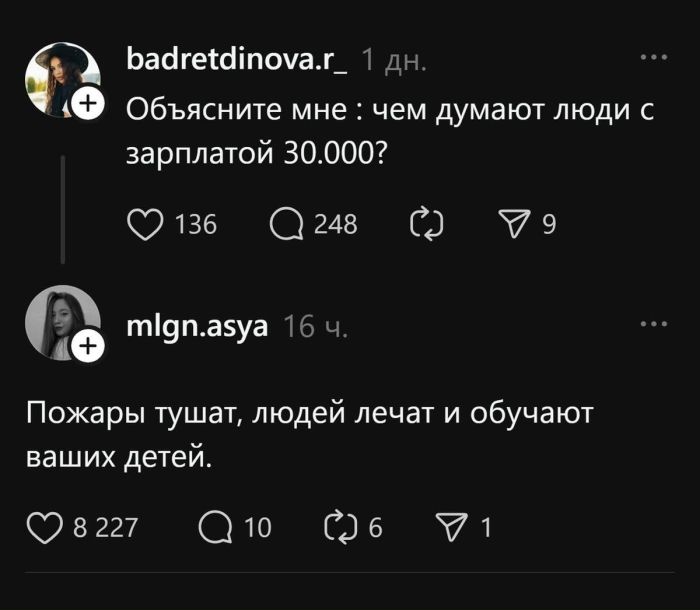This screenshot has height=610, width=700.
Task: Open more options menu for badretdinova.r_ post
Action: [653, 58]
